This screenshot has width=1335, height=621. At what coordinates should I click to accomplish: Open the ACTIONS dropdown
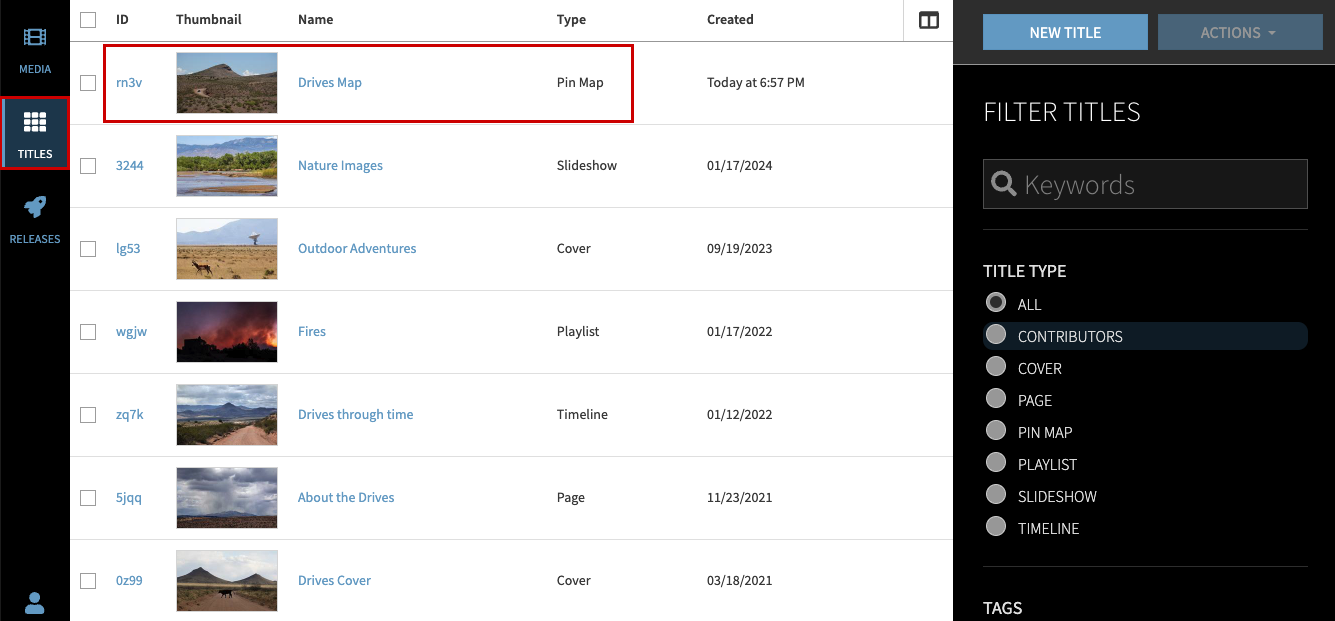[x=1240, y=31]
